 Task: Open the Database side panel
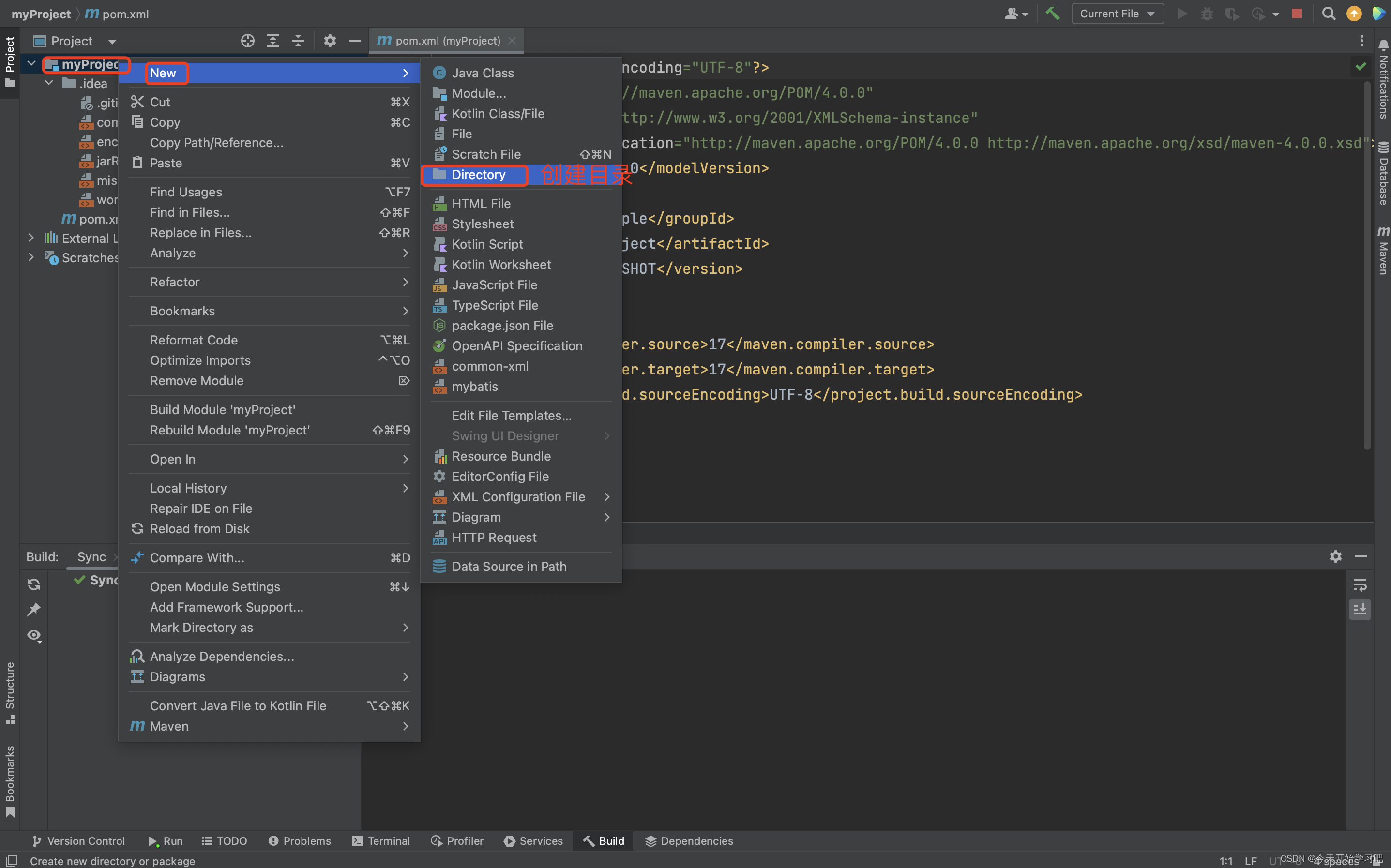(1383, 173)
